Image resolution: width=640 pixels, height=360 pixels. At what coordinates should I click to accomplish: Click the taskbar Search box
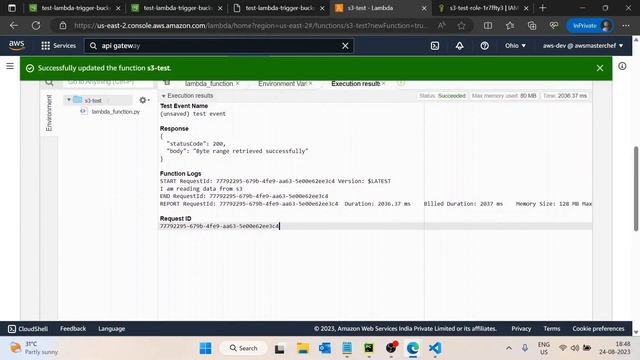click(x=244, y=348)
